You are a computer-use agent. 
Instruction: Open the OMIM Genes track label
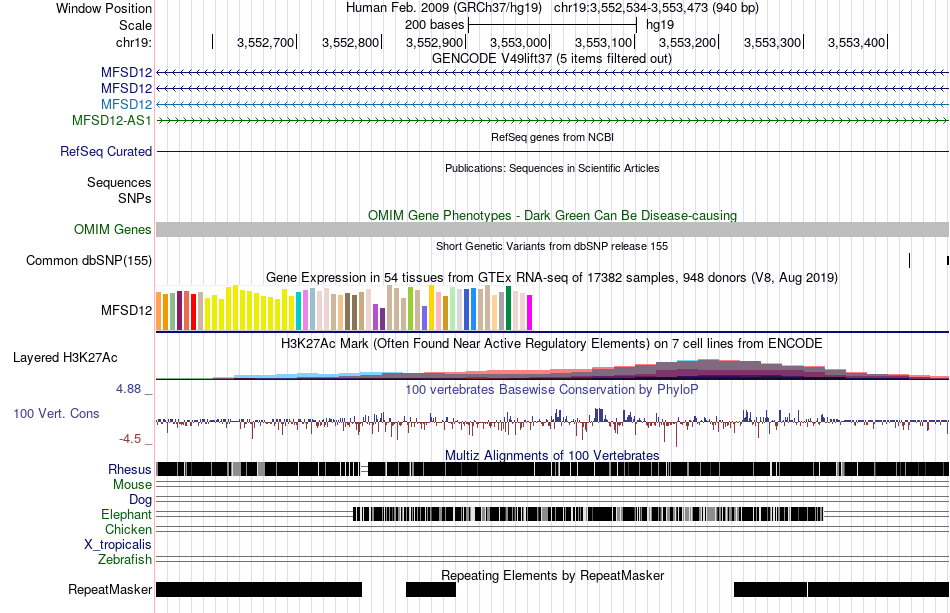[112, 230]
